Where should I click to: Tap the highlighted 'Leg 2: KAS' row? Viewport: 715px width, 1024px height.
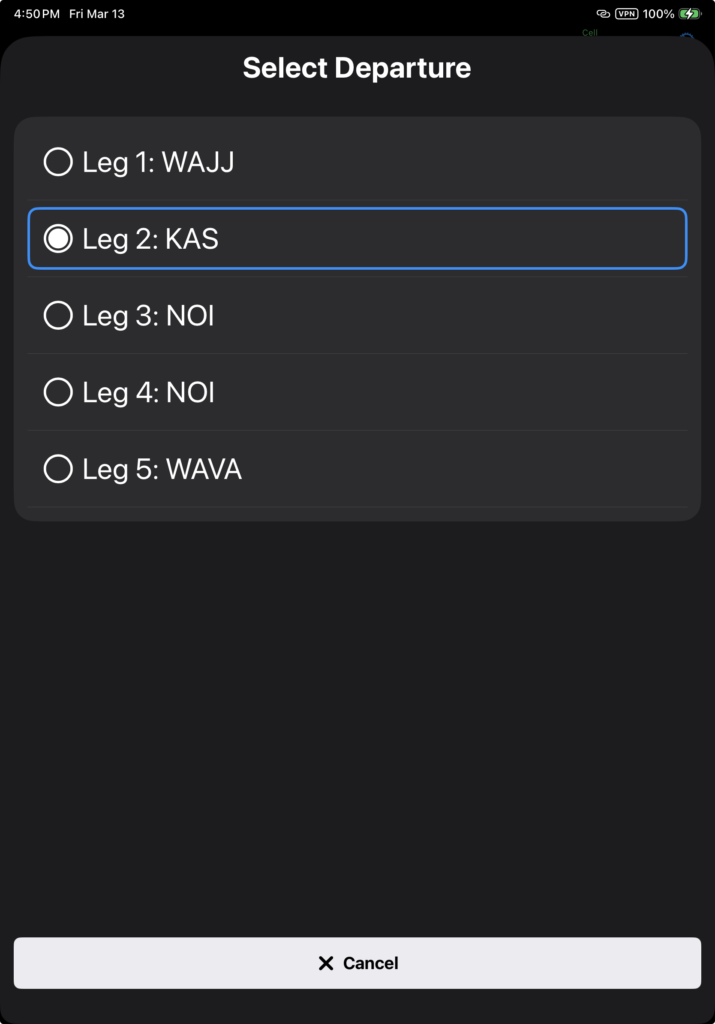click(357, 239)
